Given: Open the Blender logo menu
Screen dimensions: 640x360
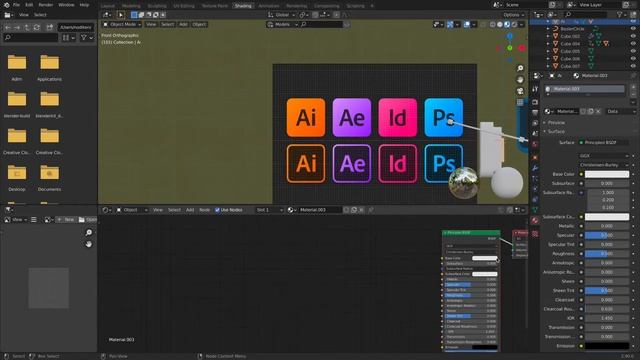Looking at the screenshot, I should [x=6, y=5].
